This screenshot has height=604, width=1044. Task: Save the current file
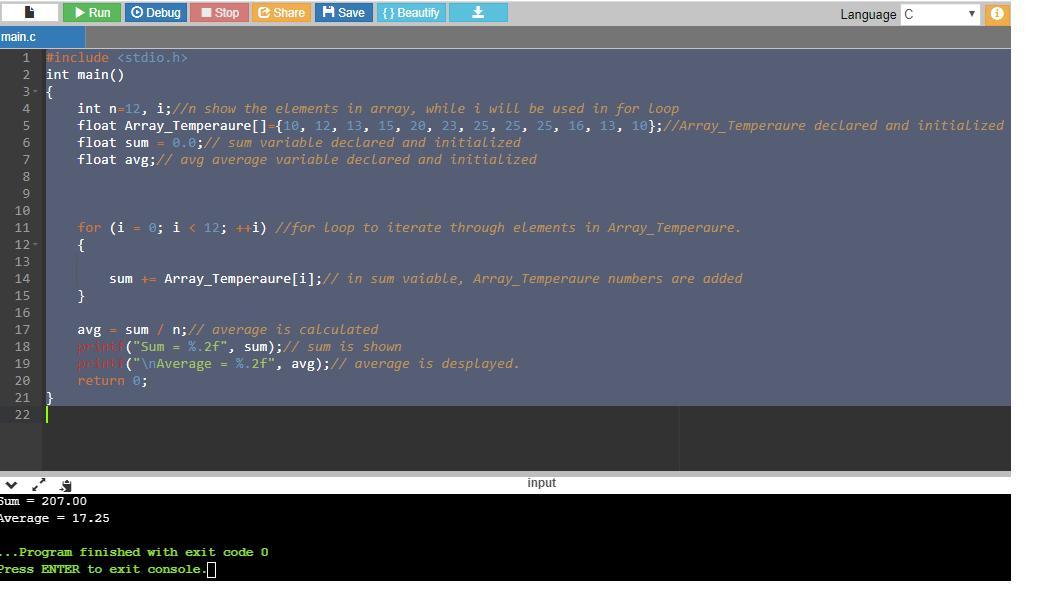click(x=343, y=13)
